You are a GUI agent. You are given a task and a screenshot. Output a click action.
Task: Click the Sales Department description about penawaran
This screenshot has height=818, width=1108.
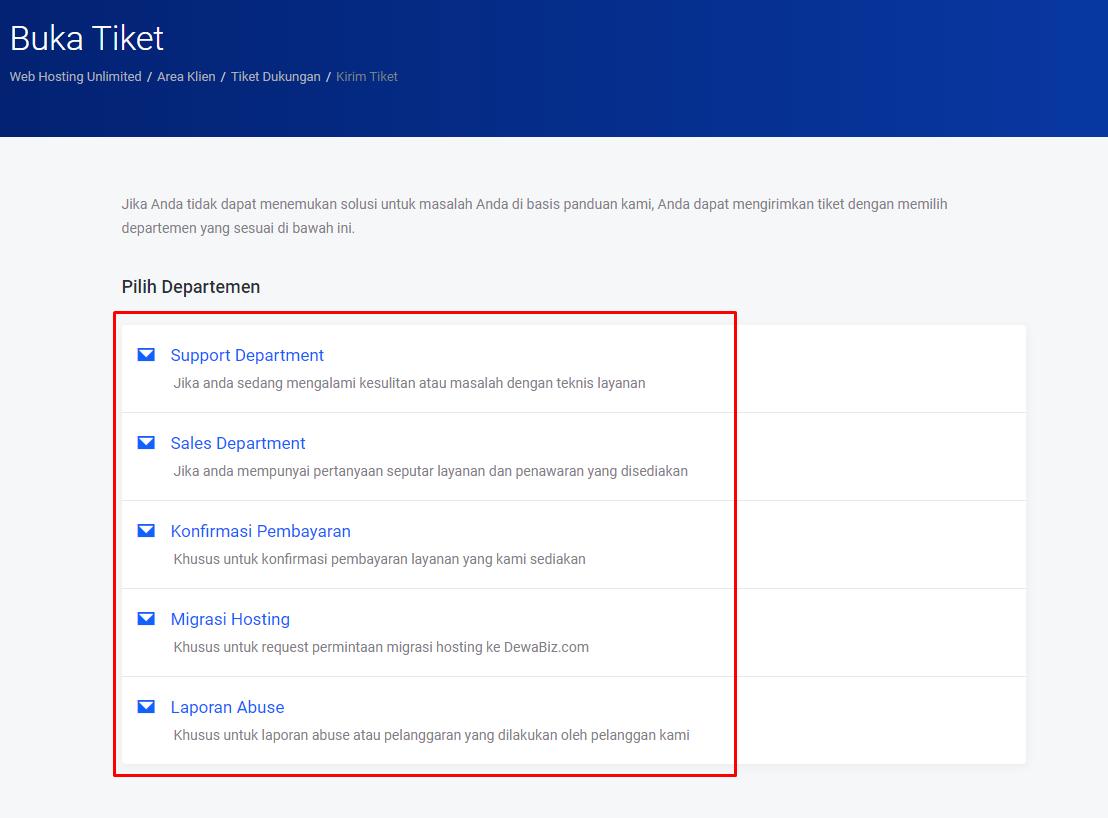point(430,471)
